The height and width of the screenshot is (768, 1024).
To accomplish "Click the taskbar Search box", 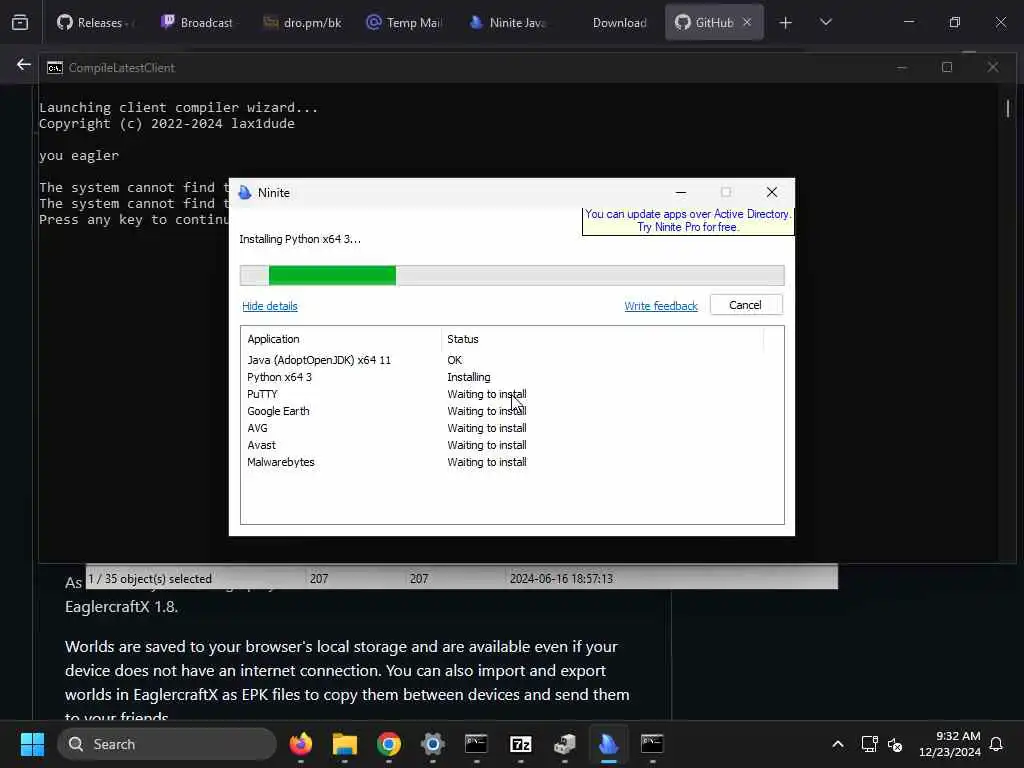I will (x=167, y=744).
